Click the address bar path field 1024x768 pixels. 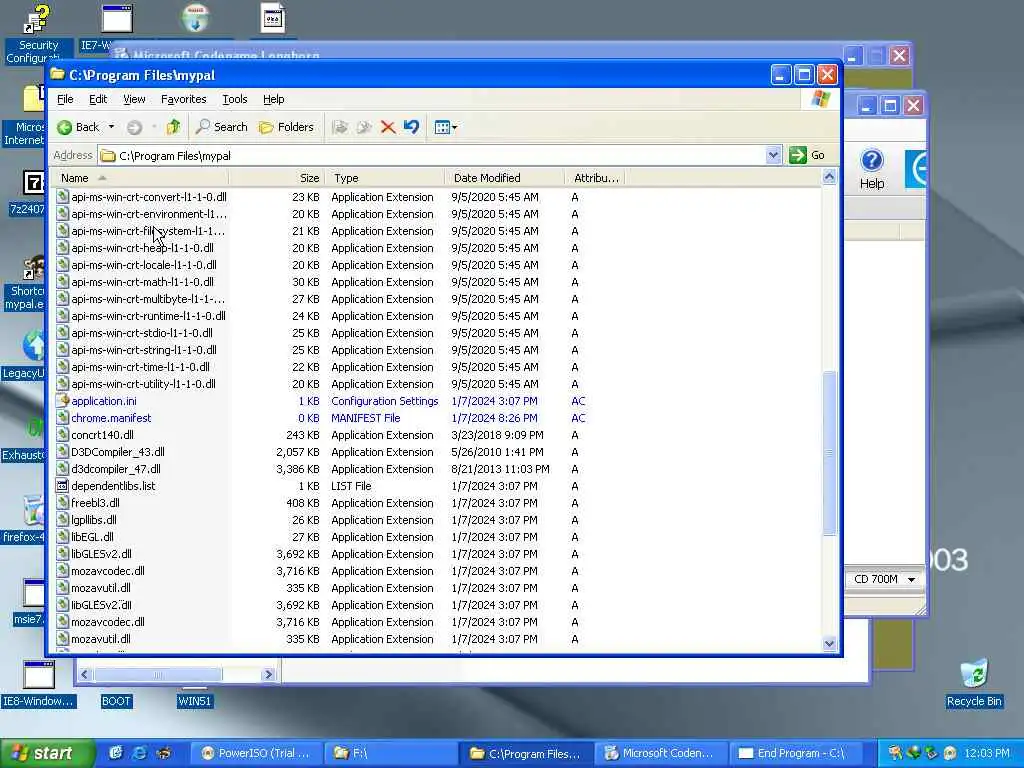point(432,155)
